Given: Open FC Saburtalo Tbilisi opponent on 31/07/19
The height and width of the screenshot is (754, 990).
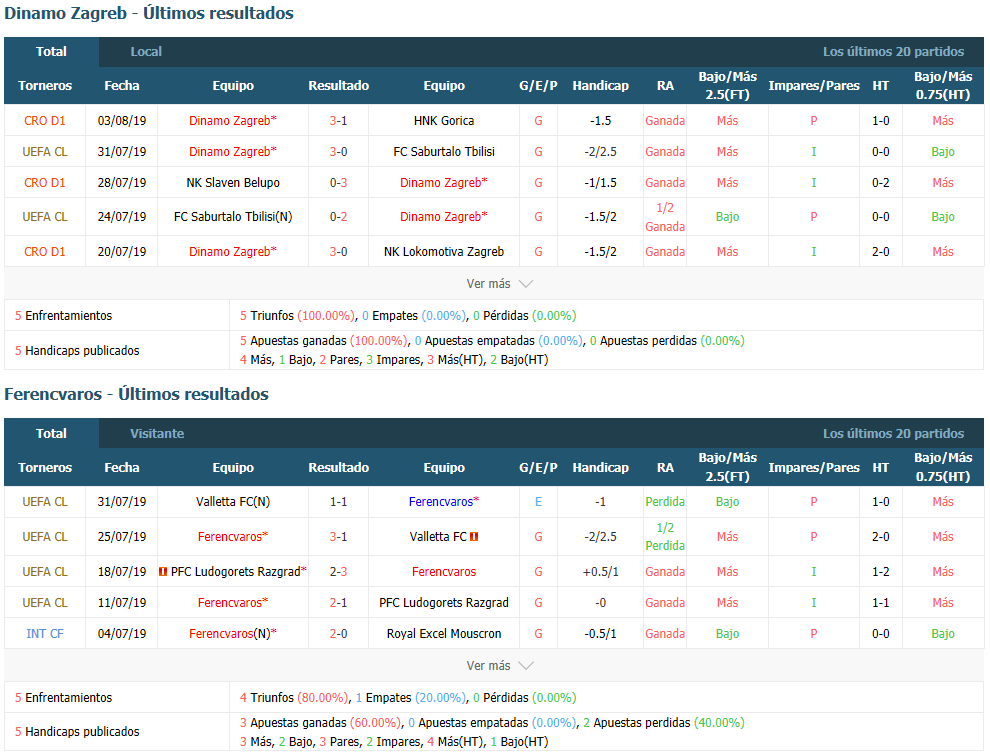Looking at the screenshot, I should point(444,152).
